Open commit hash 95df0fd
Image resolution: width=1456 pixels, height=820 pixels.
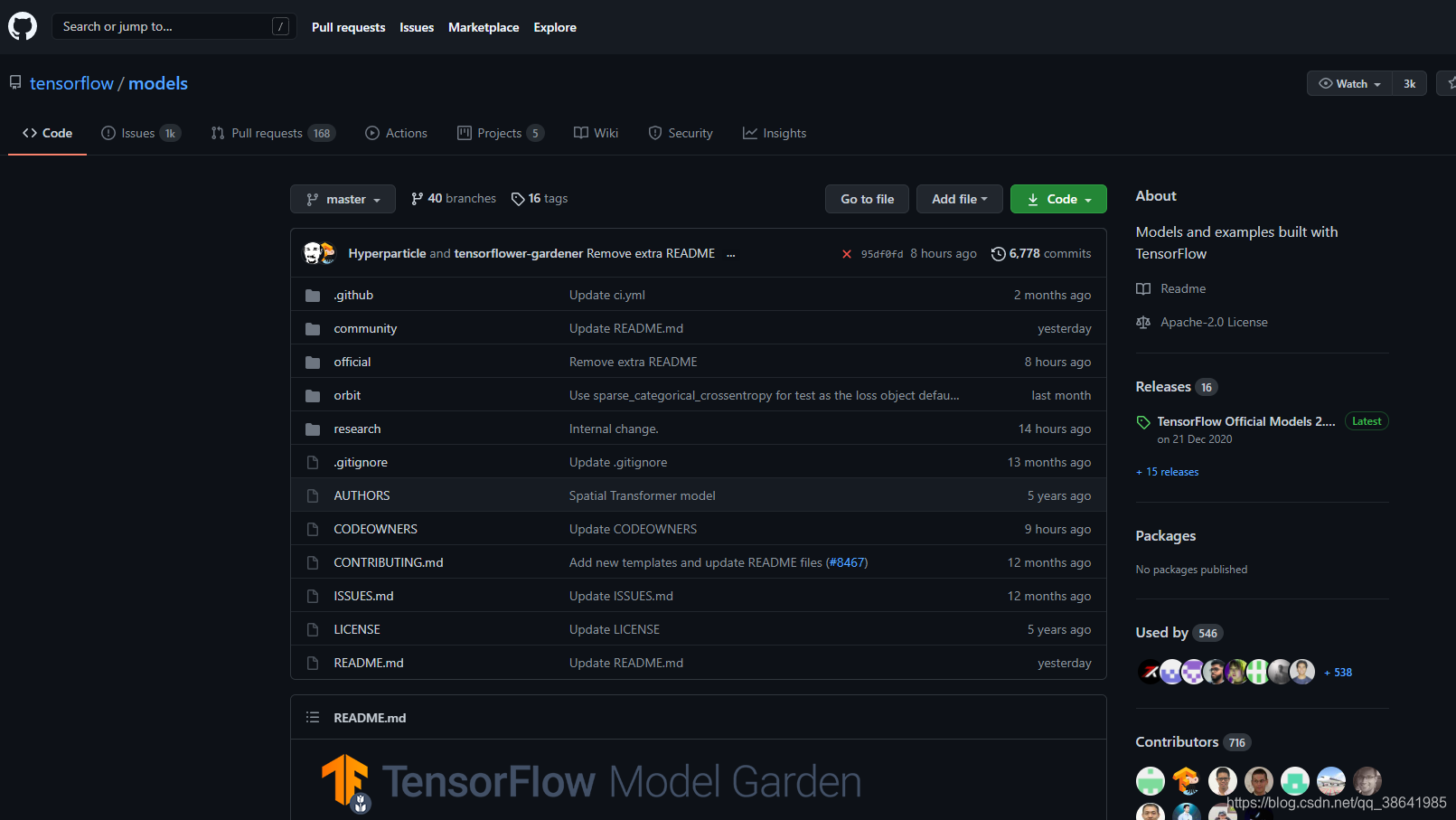pos(882,254)
